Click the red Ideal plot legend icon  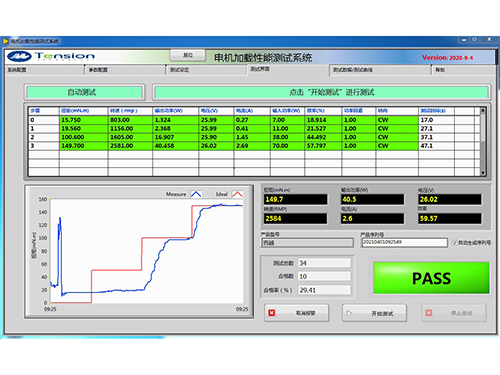(x=237, y=194)
